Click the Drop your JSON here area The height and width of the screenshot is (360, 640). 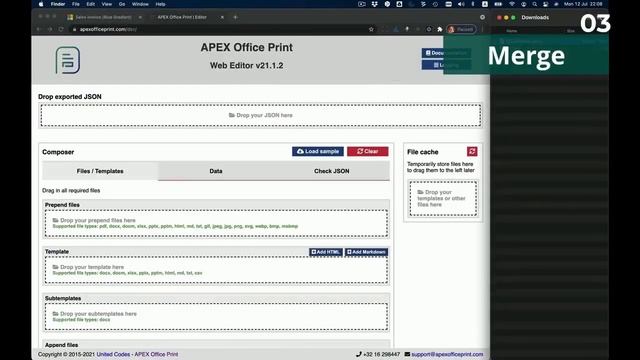point(260,115)
